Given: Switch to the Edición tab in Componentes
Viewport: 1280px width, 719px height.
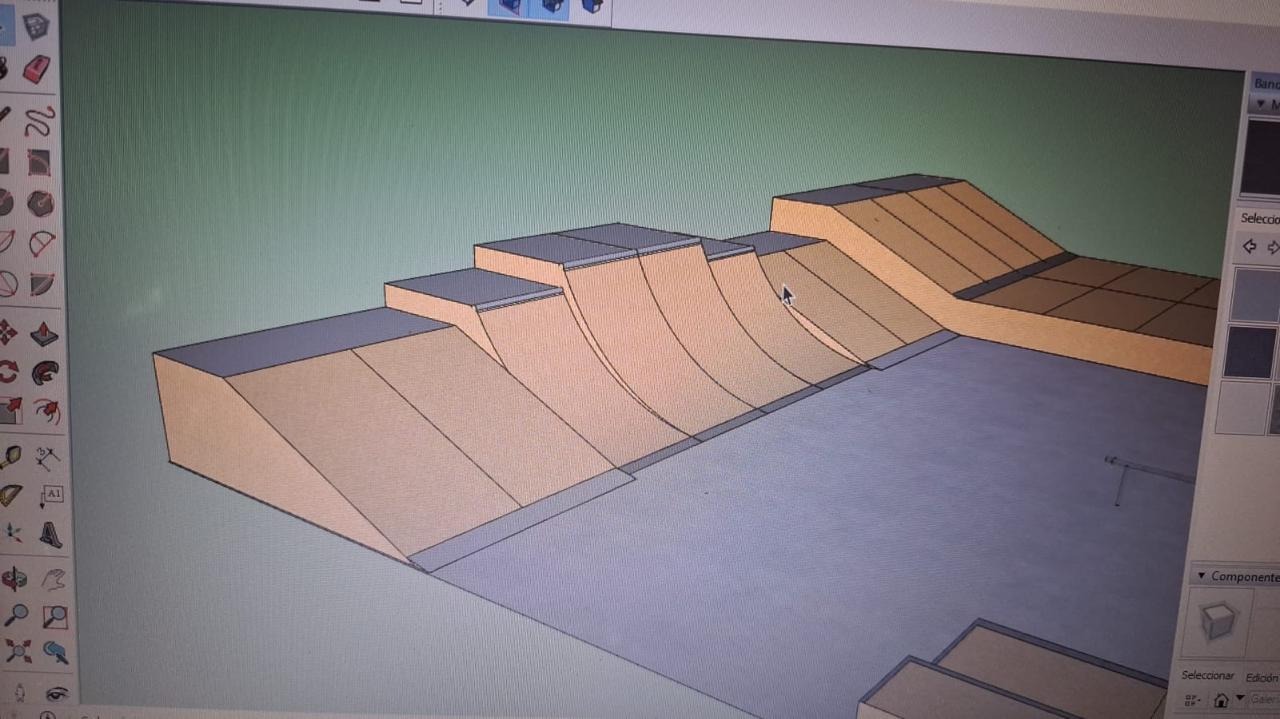Looking at the screenshot, I should coord(1261,677).
